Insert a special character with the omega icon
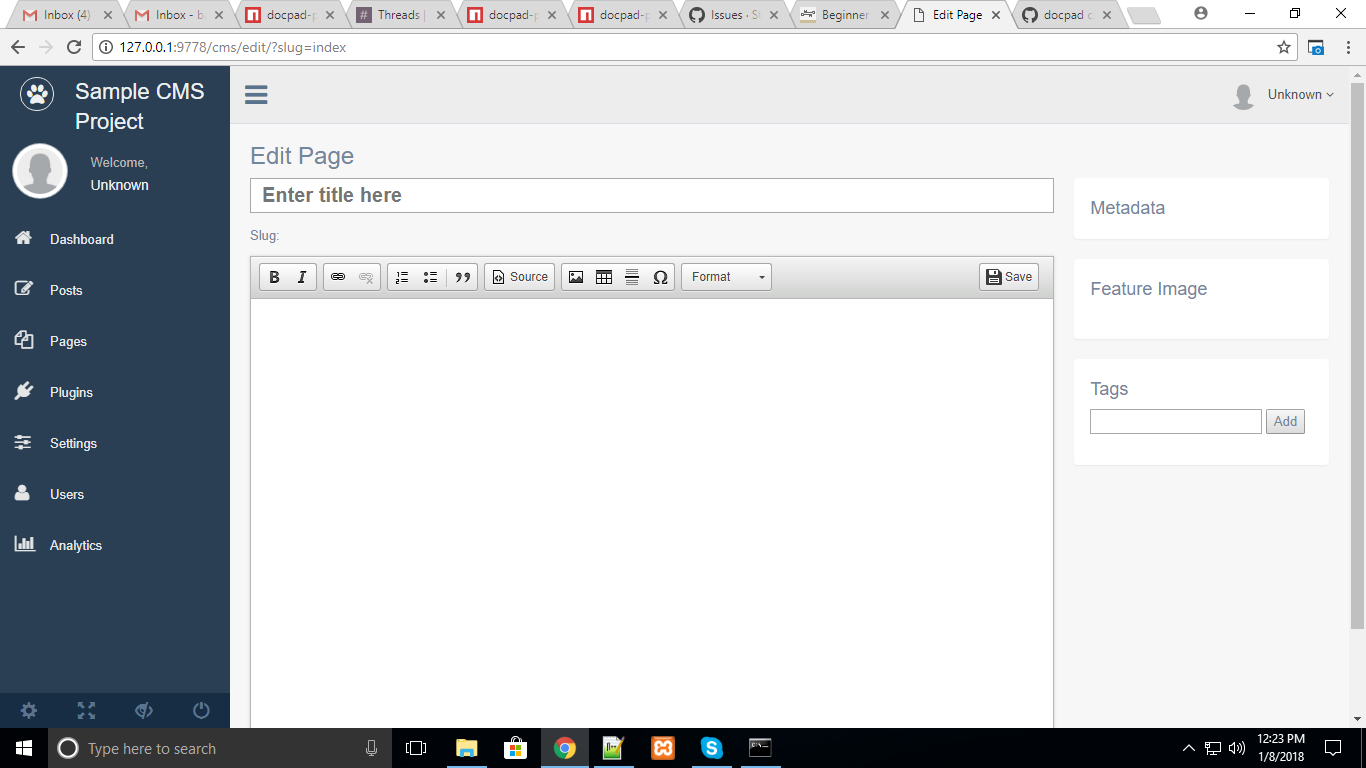The image size is (1366, 768). click(660, 277)
